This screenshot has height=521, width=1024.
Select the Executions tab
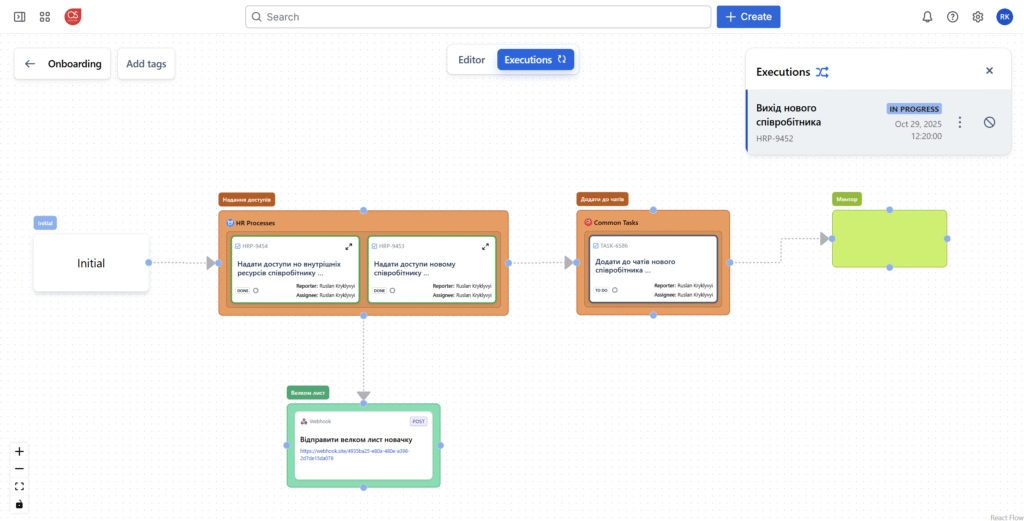535,60
